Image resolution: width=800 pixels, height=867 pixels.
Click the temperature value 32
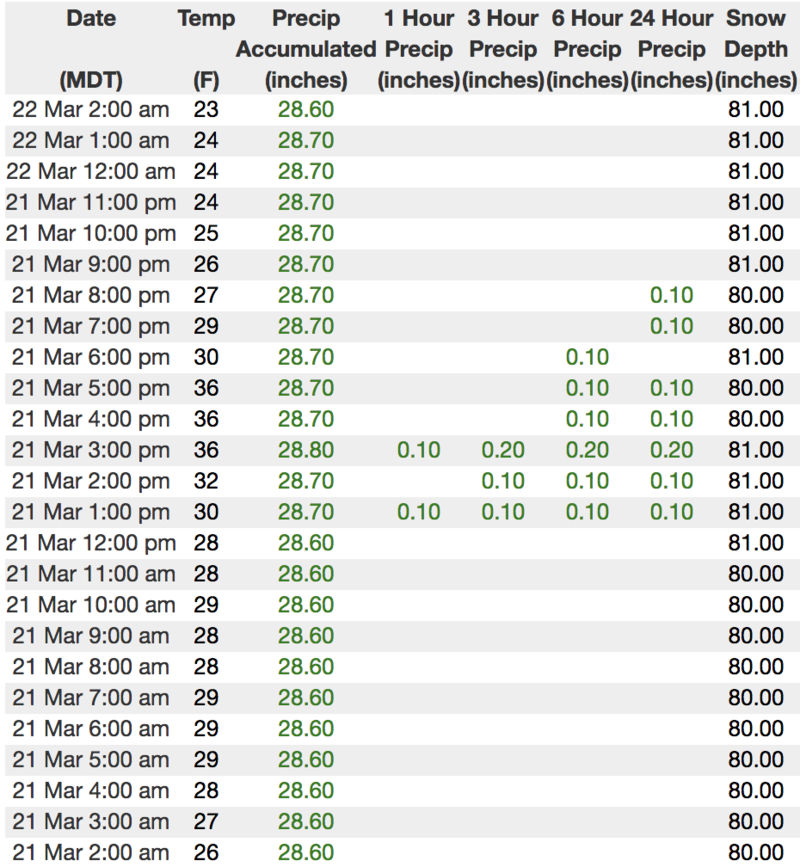pyautogui.click(x=206, y=481)
